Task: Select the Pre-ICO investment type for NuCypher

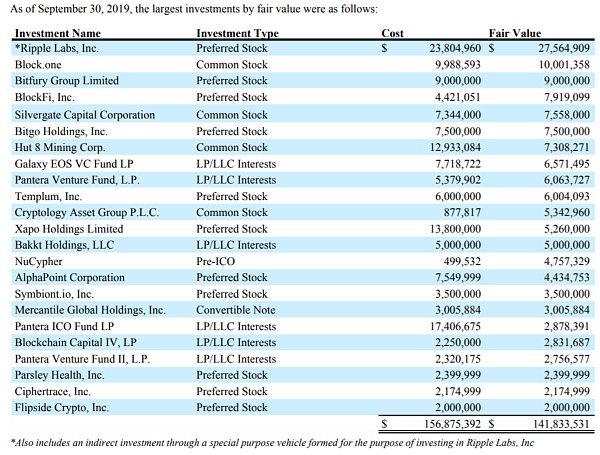Action: click(x=218, y=261)
